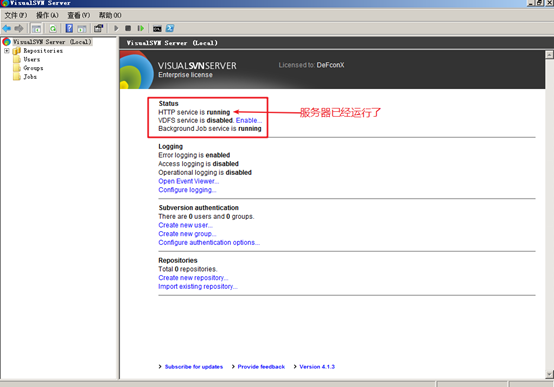The image size is (554, 387).
Task: Select the Groups tree item
Action: [x=33, y=68]
